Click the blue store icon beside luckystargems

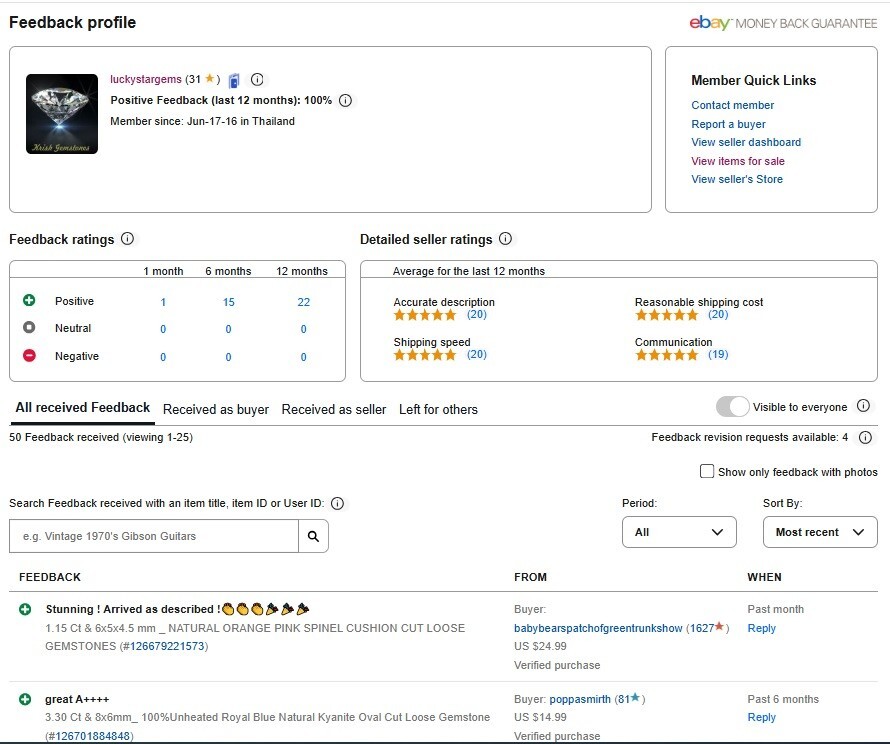[234, 80]
